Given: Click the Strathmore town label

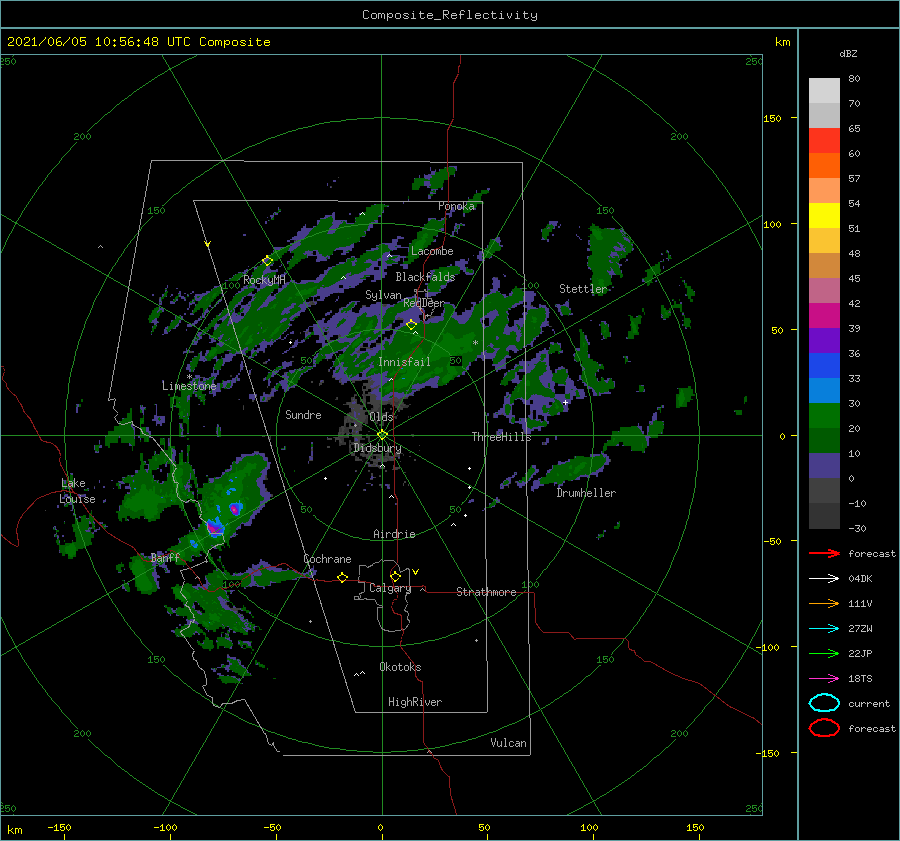Looking at the screenshot, I should 486,592.
